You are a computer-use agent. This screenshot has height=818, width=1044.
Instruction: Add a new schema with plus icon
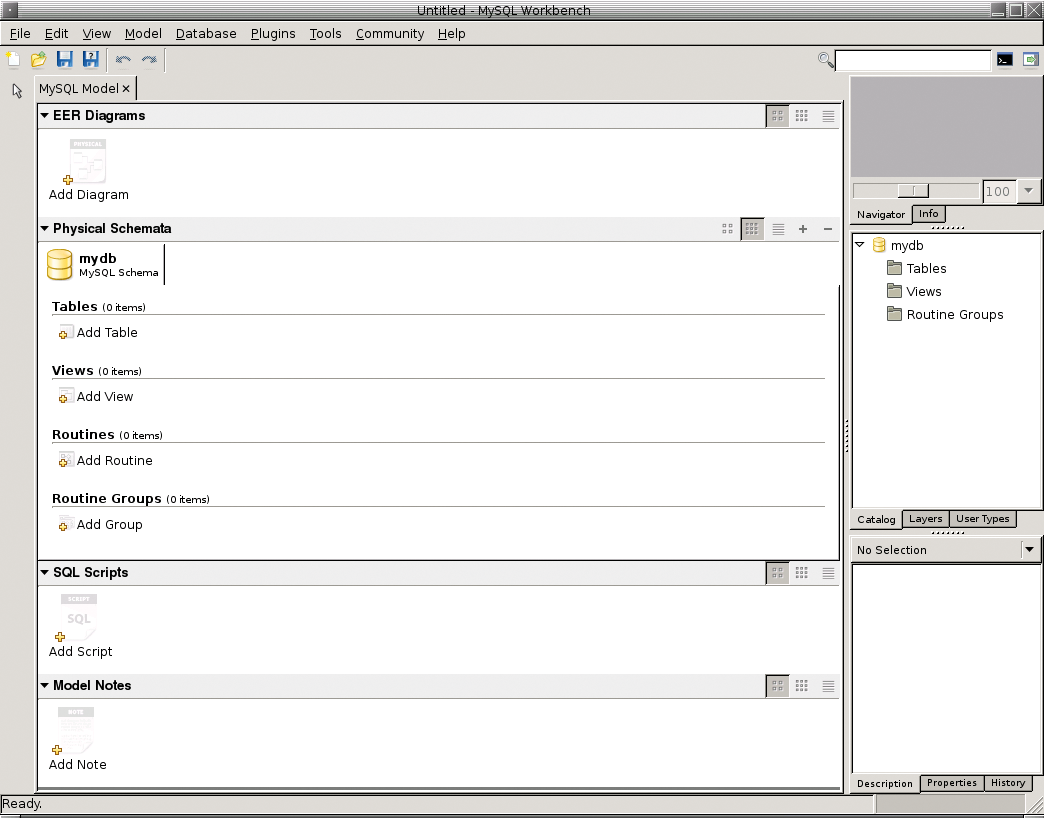(803, 229)
